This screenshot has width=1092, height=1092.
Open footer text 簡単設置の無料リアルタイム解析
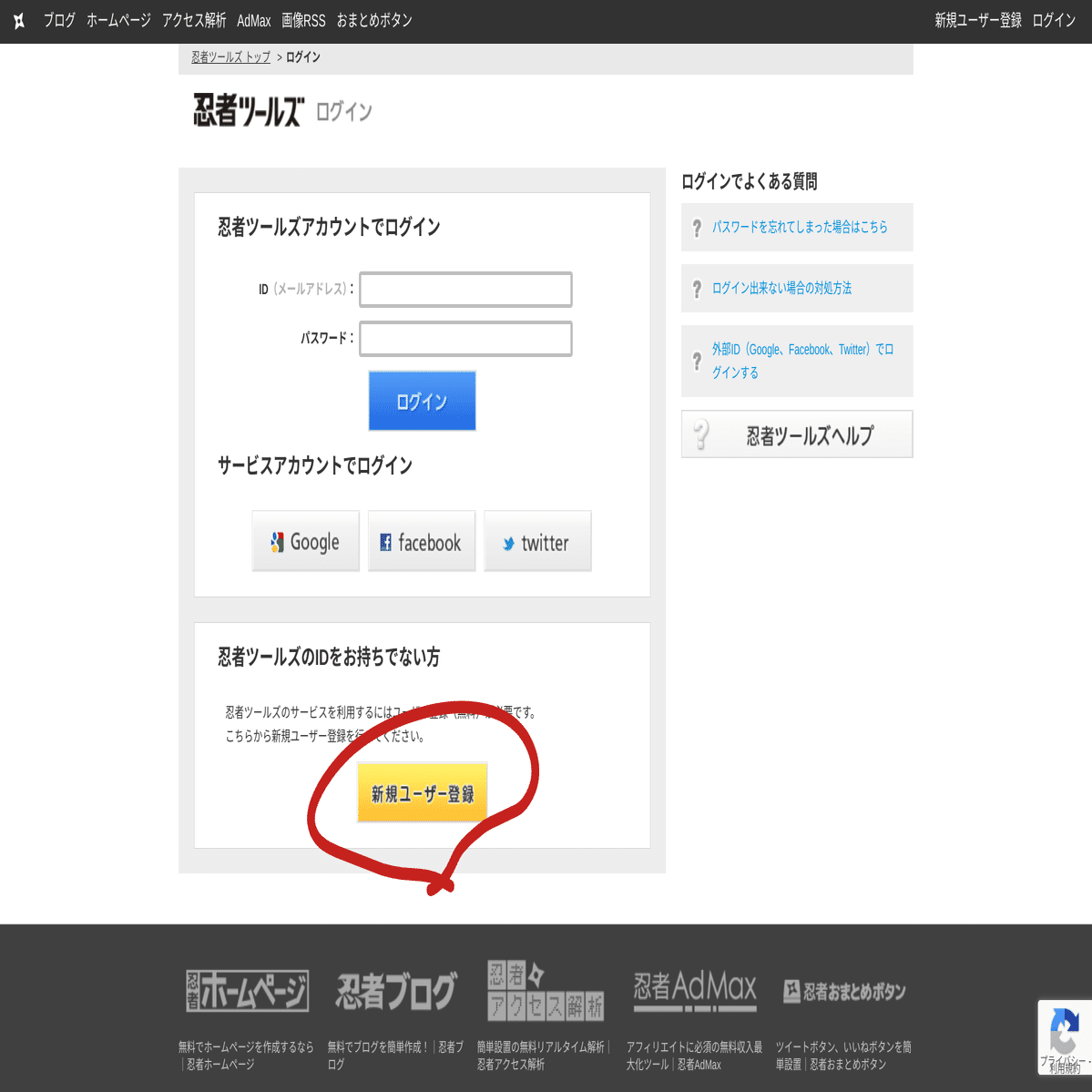[540, 1046]
